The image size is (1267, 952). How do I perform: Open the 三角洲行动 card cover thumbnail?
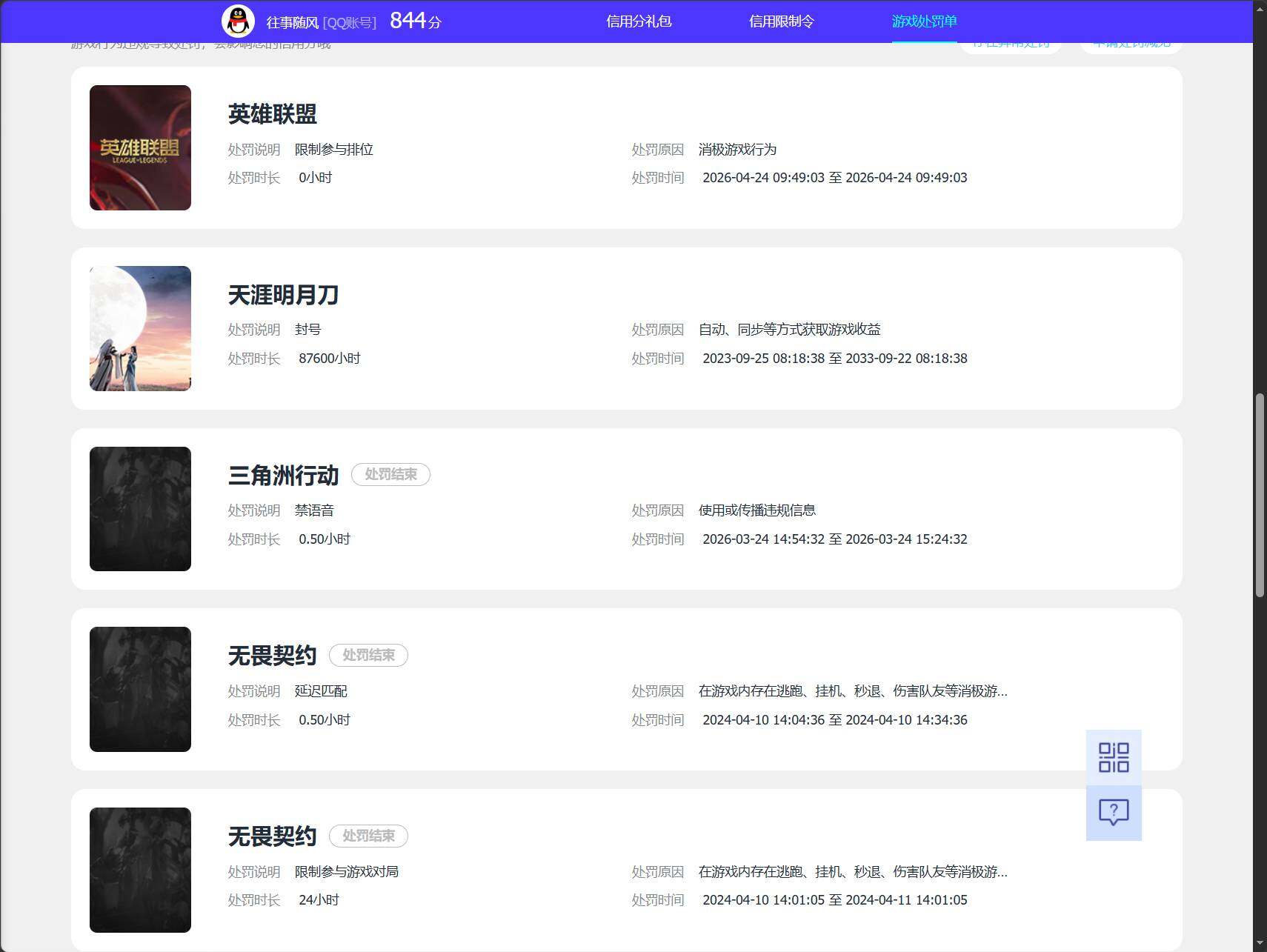pyautogui.click(x=140, y=509)
